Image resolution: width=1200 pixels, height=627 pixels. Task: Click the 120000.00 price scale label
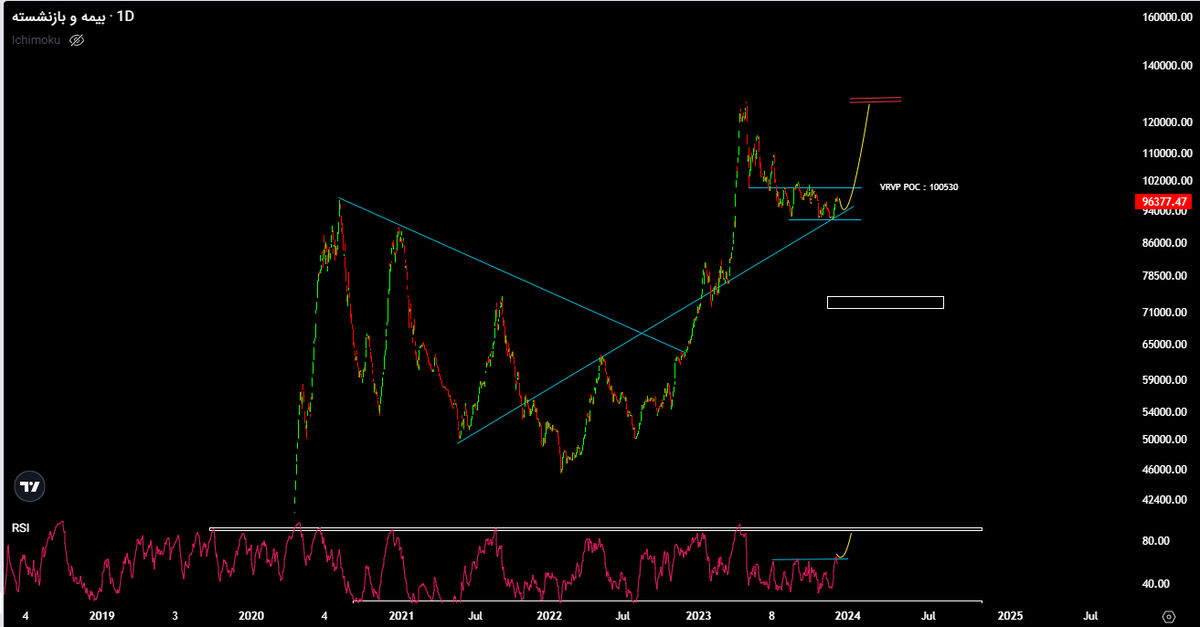(x=1166, y=122)
